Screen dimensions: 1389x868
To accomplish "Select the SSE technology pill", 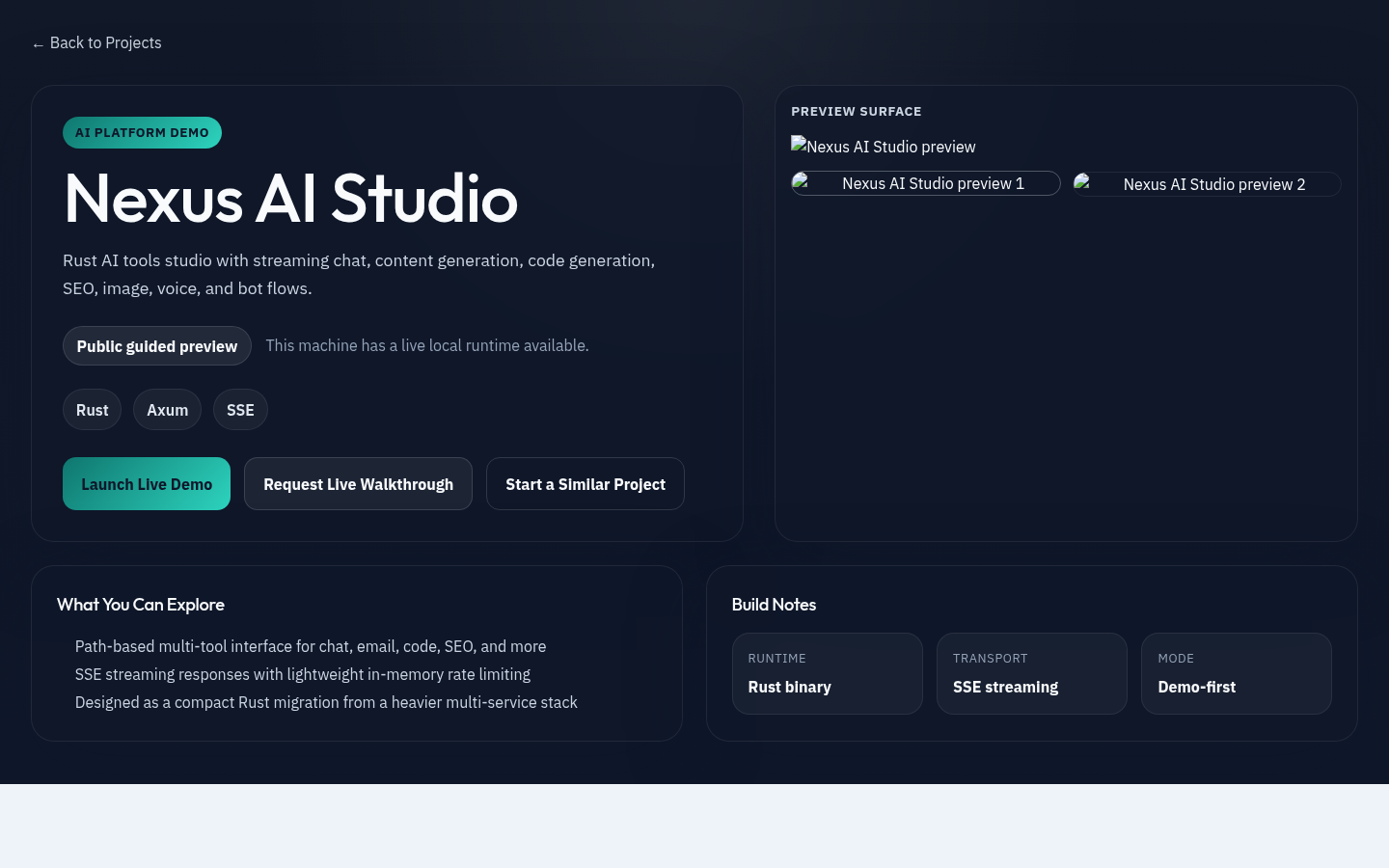I will 240,409.
